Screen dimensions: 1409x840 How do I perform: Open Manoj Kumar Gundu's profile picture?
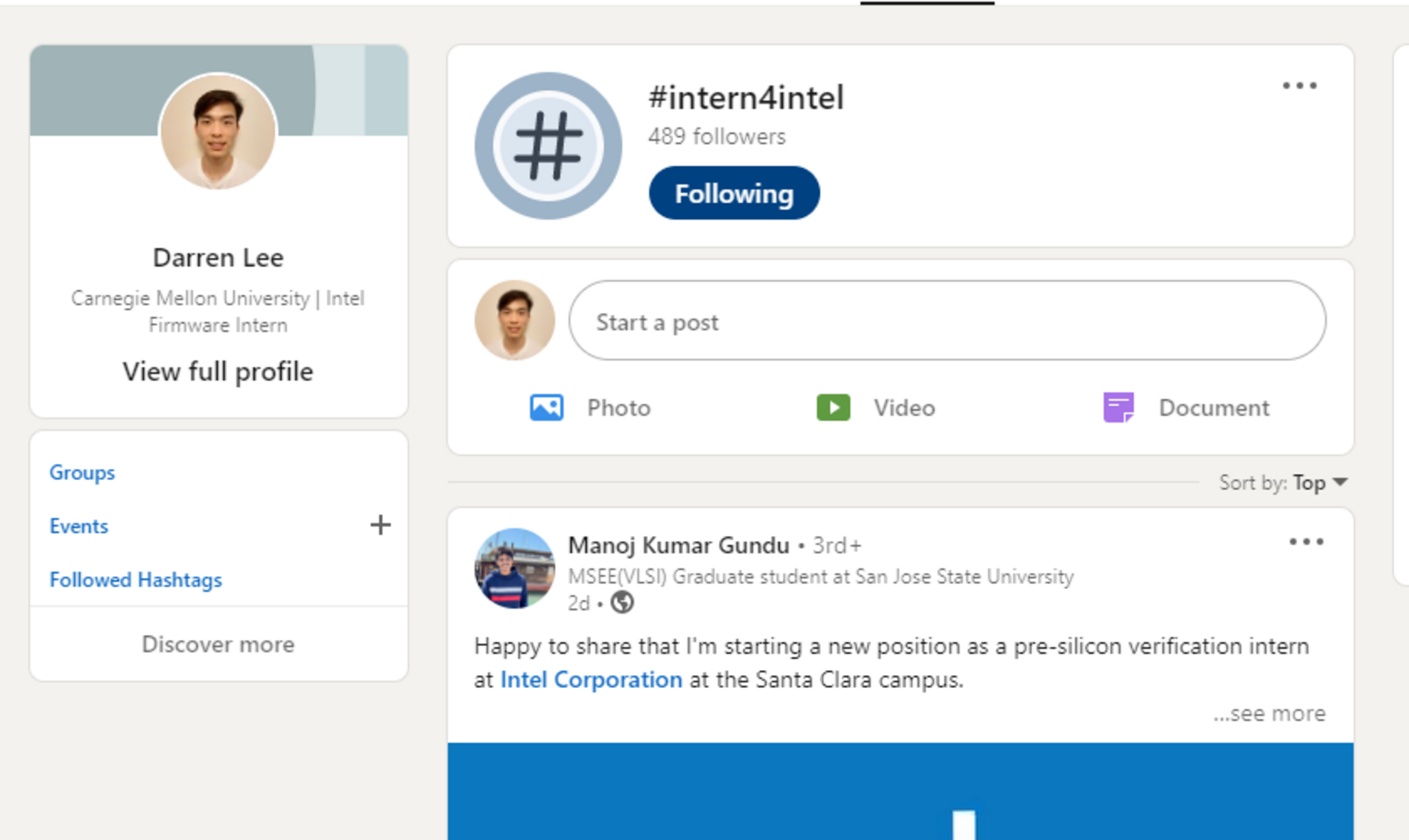[515, 568]
